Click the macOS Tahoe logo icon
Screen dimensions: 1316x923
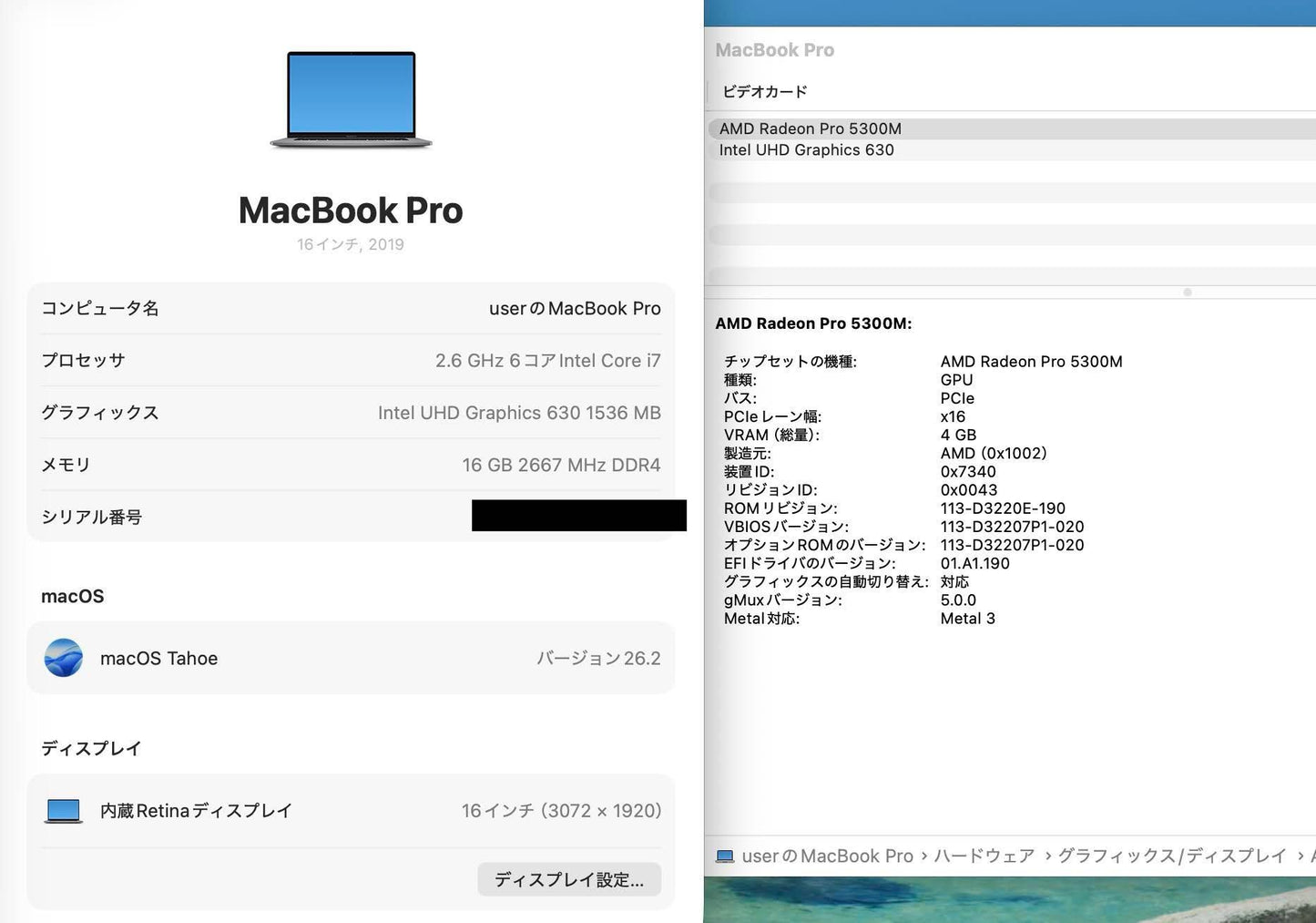64,658
